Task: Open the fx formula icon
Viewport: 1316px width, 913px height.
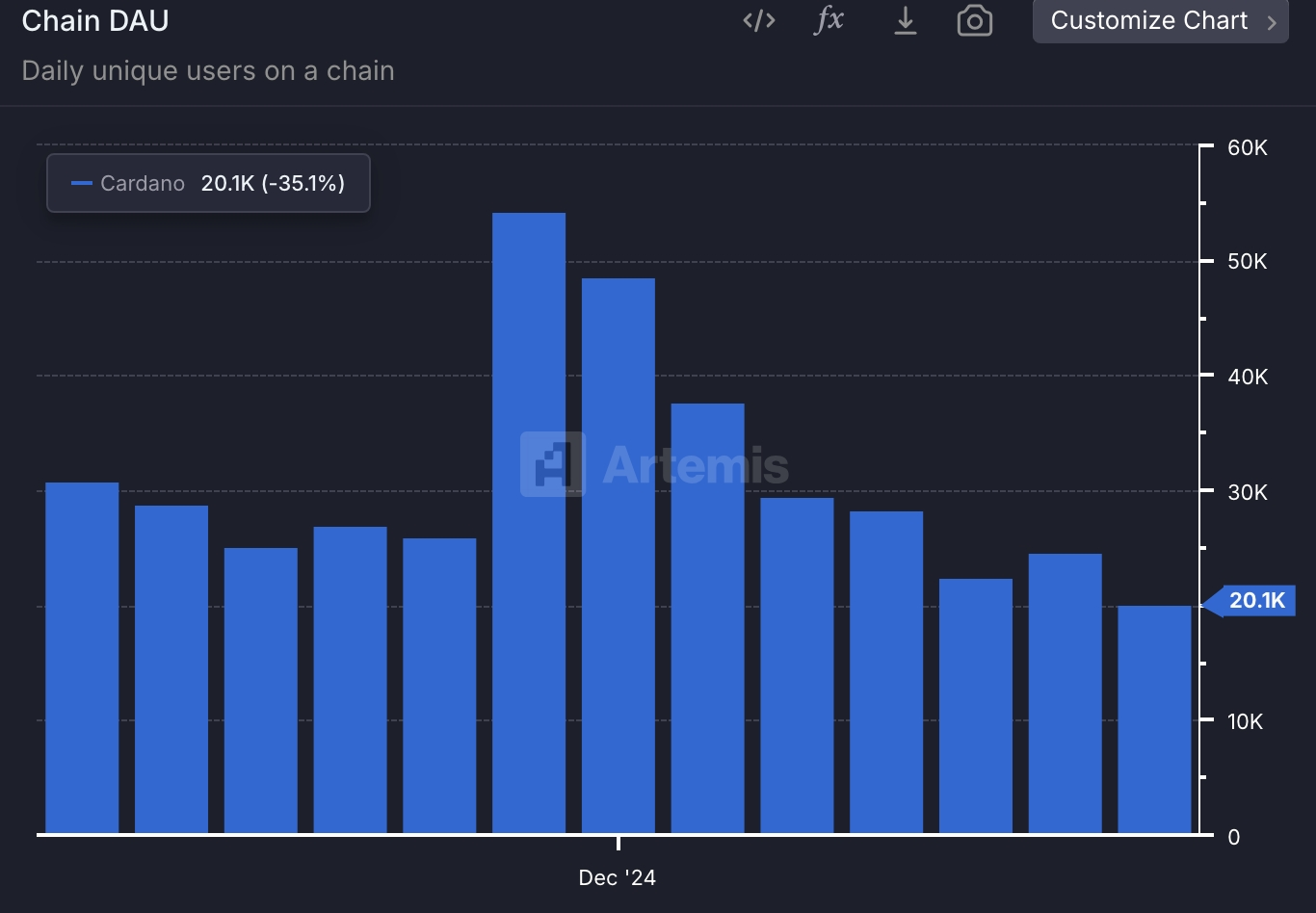Action: click(829, 20)
